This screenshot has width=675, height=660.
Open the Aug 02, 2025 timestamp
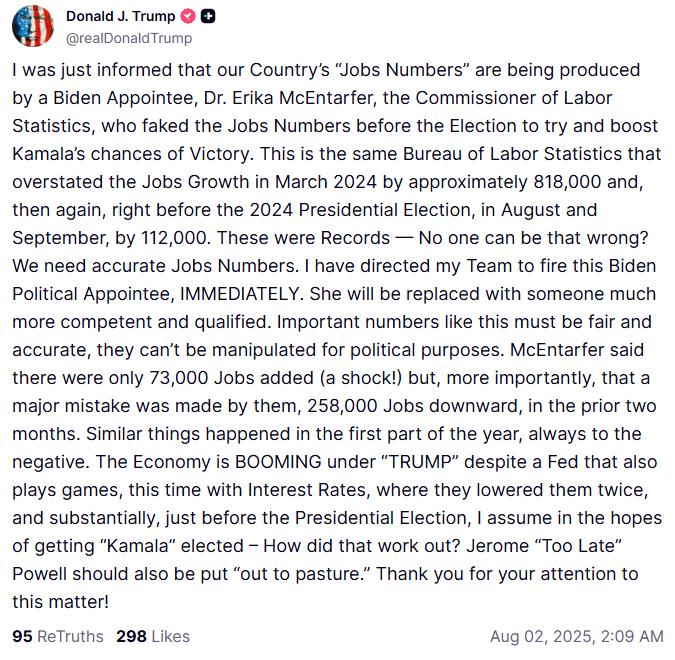[576, 636]
